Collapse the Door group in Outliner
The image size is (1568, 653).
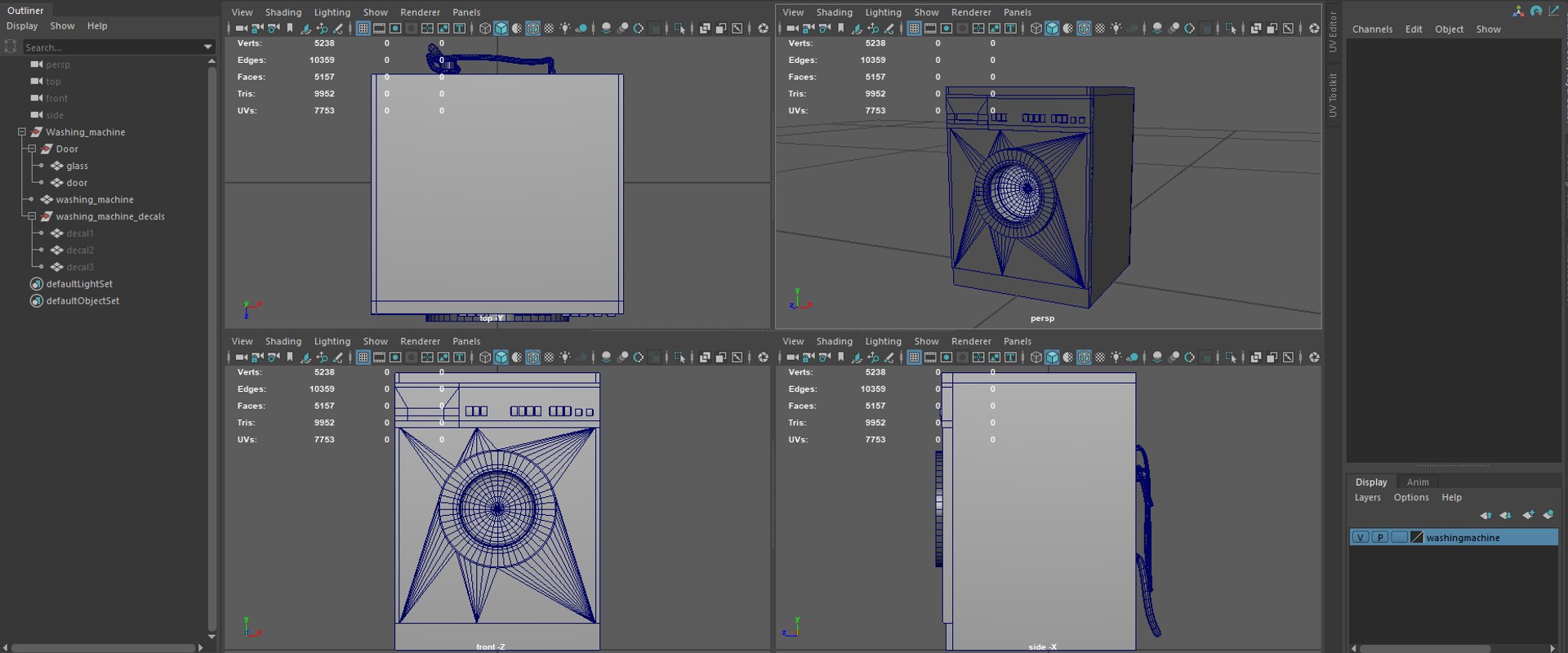tap(32, 149)
